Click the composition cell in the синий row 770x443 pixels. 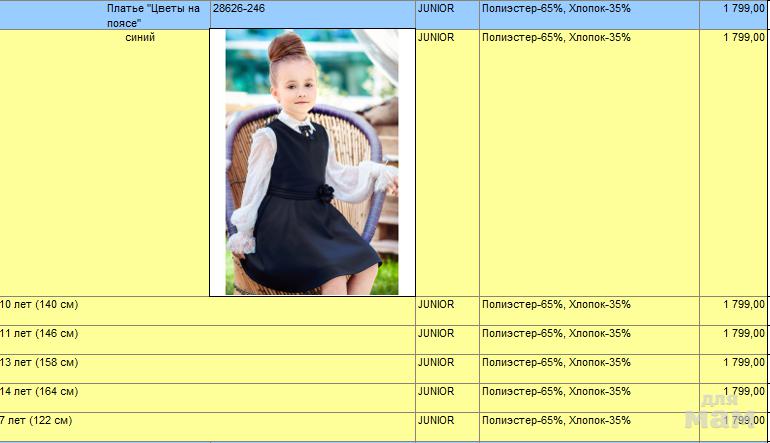click(x=556, y=37)
